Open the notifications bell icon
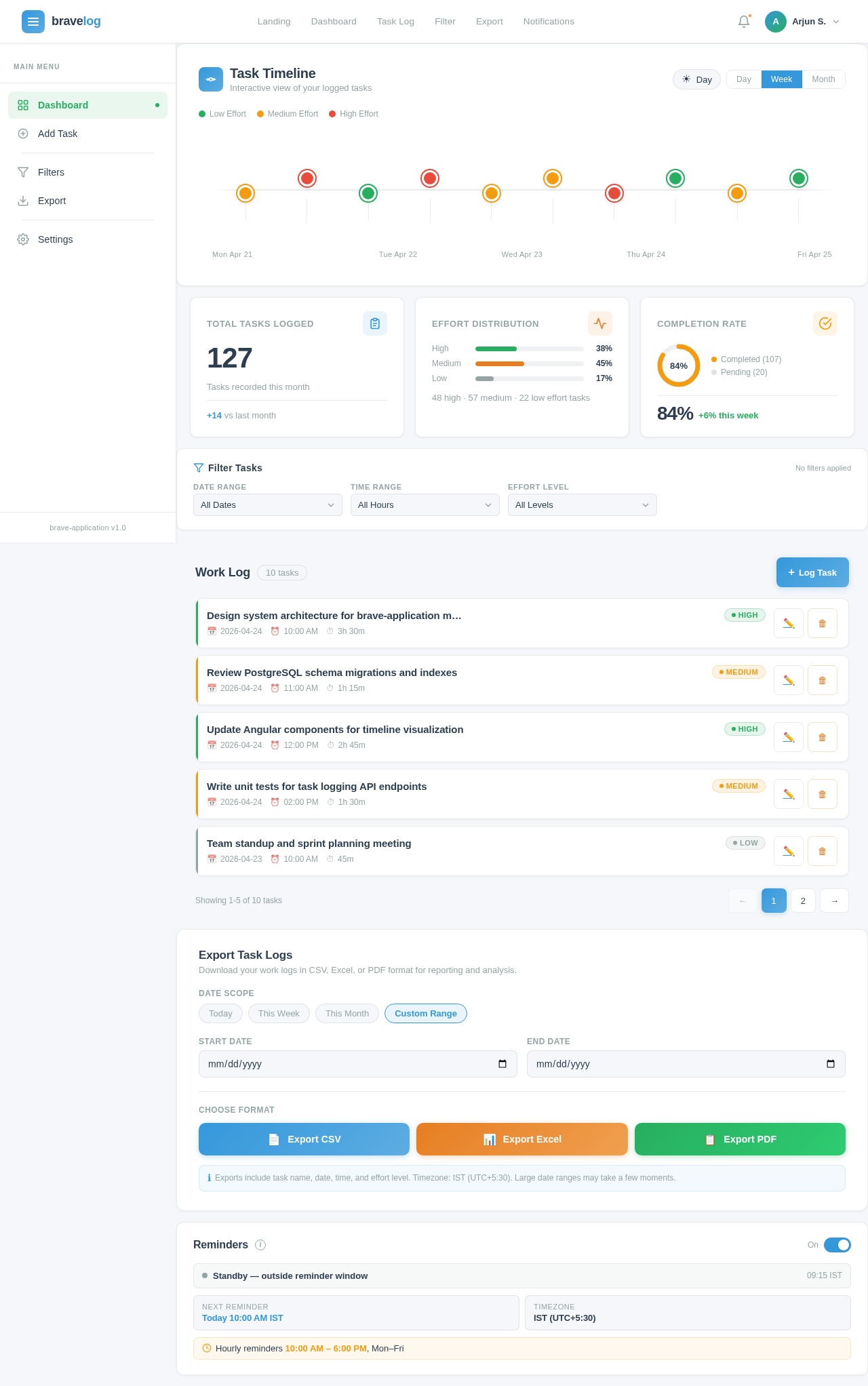The height and width of the screenshot is (1386, 868). pyautogui.click(x=744, y=22)
